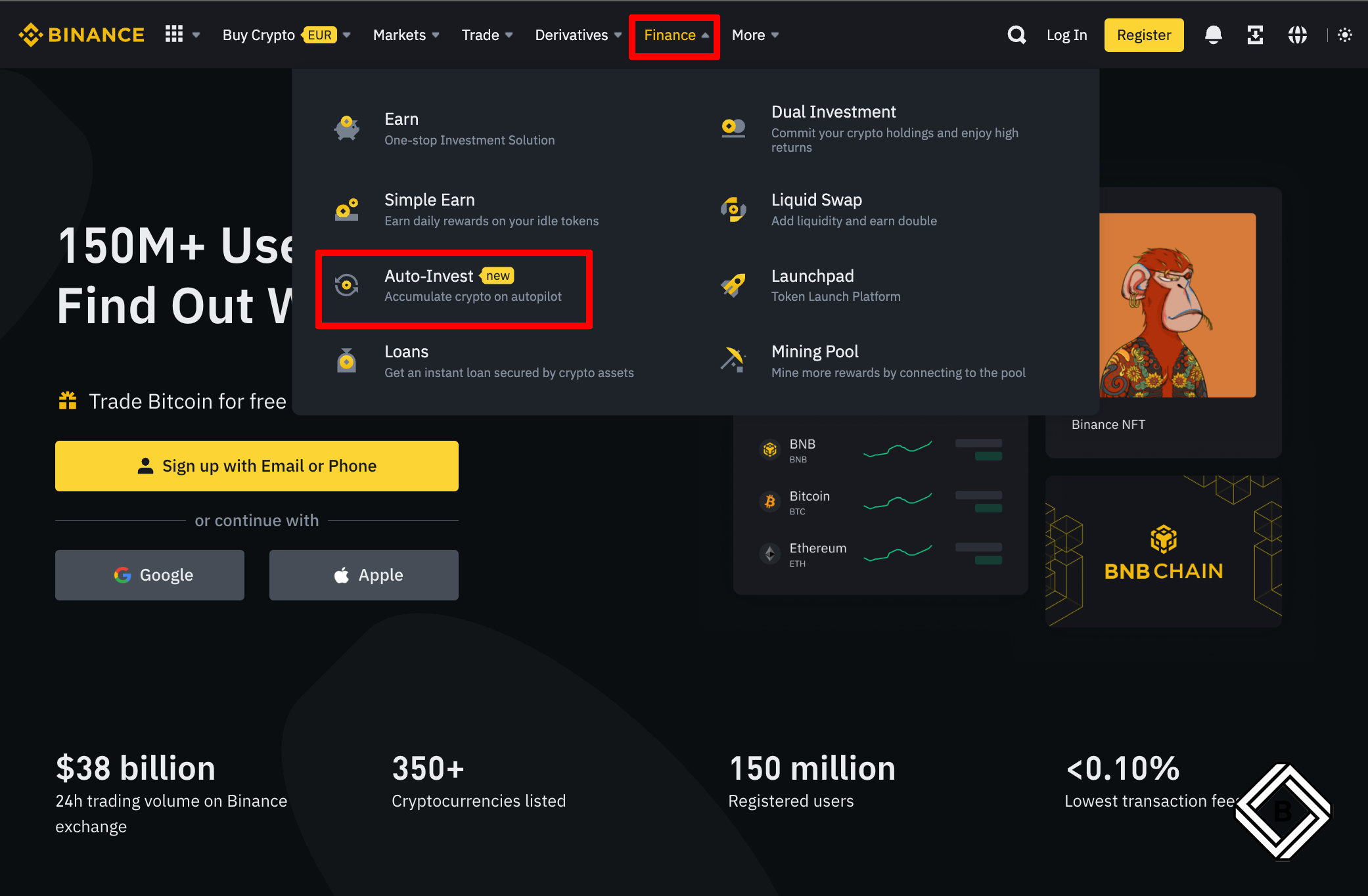The height and width of the screenshot is (896, 1368).
Task: Click the Binance logo
Action: (x=81, y=35)
